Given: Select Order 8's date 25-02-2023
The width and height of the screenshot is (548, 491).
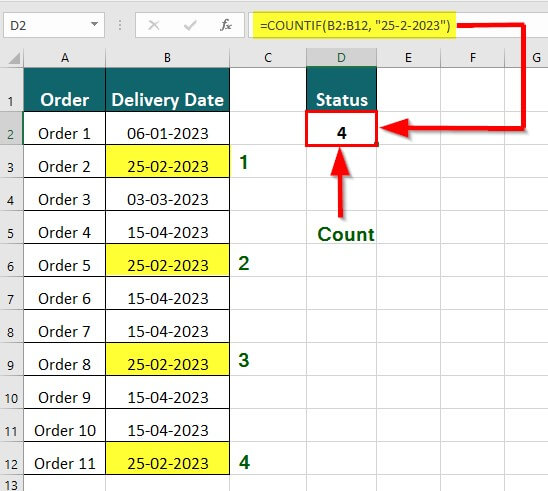Looking at the screenshot, I should tap(167, 359).
